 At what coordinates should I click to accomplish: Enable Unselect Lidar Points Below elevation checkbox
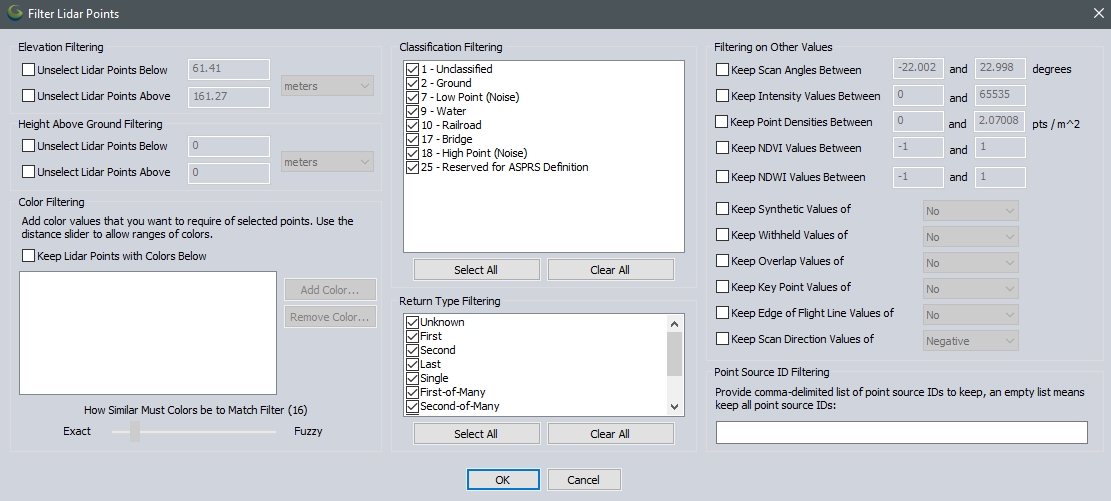(28, 70)
